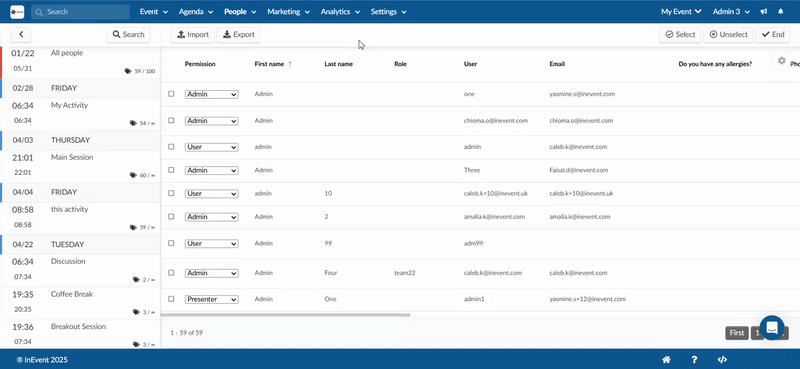Open the Event menu

tap(154, 12)
